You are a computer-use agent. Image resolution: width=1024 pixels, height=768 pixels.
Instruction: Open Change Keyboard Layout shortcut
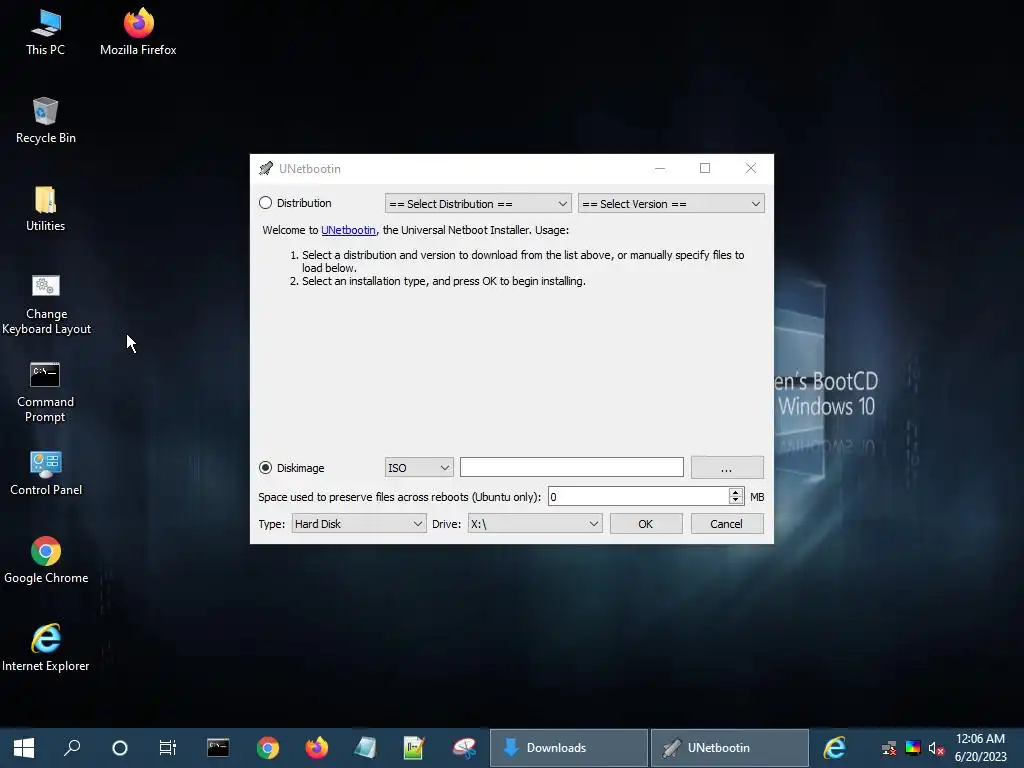(x=46, y=304)
